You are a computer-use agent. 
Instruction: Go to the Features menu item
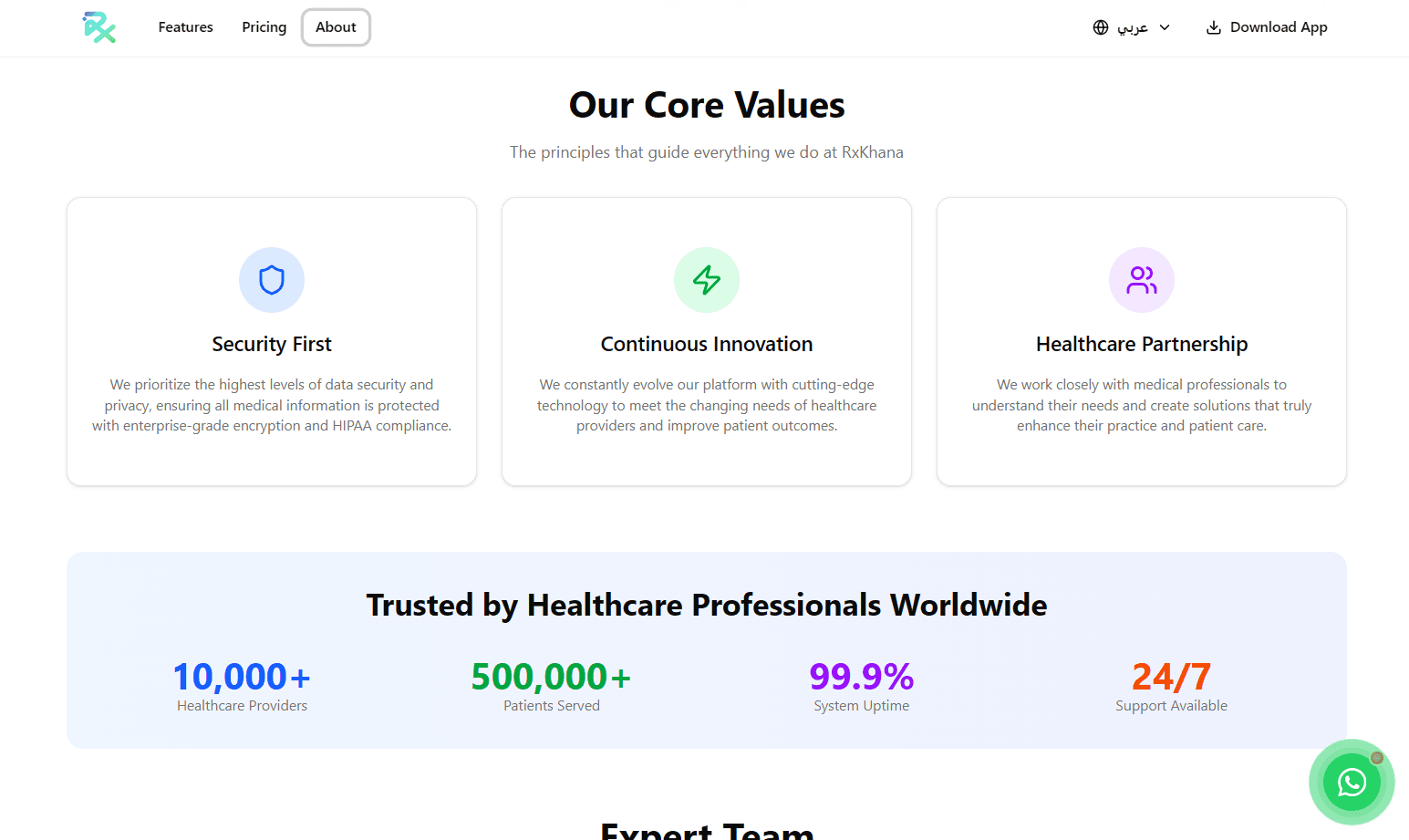click(185, 27)
